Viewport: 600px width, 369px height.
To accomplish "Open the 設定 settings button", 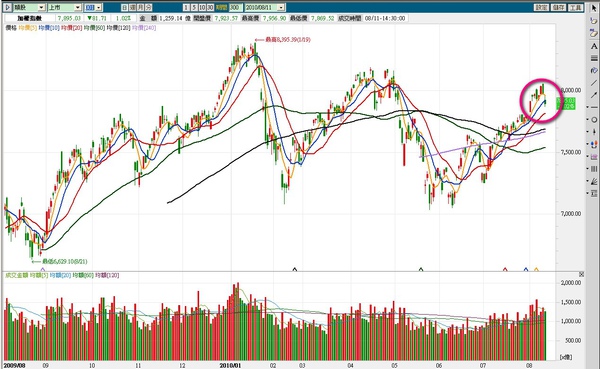I will pyautogui.click(x=542, y=7).
